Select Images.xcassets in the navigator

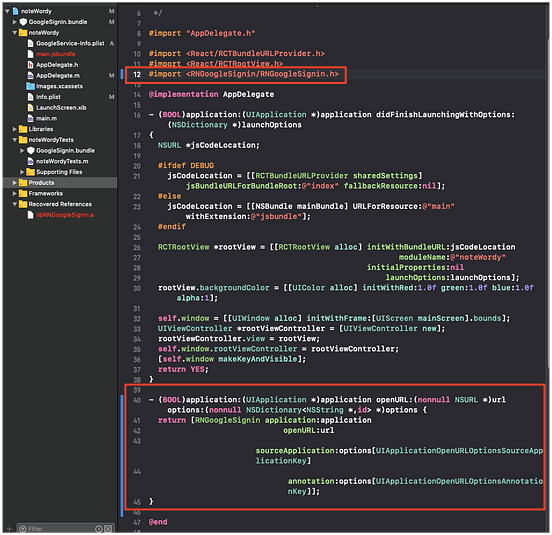[59, 86]
